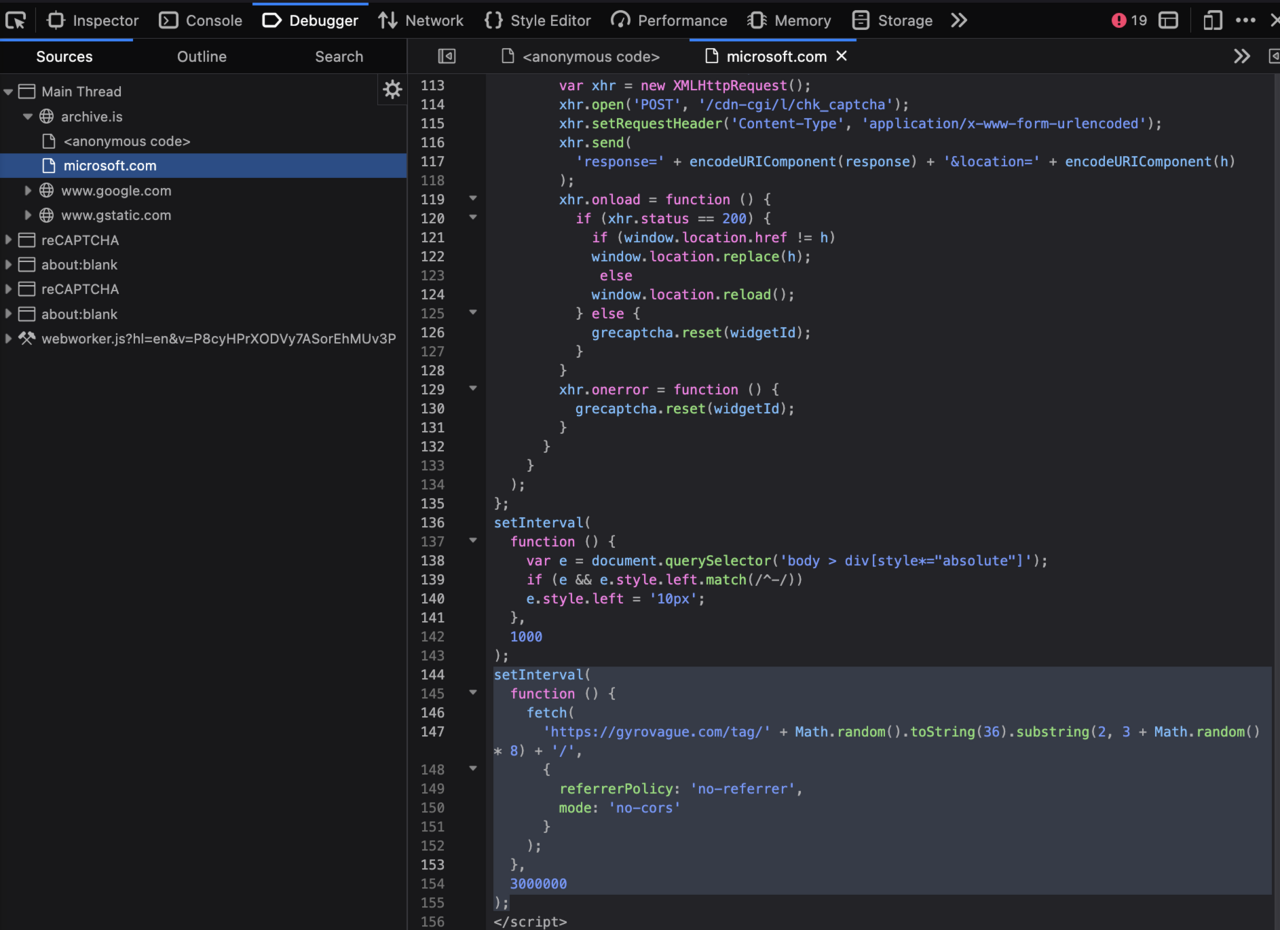Show hidden editor tabs chevron
1280x930 pixels.
(x=1242, y=57)
